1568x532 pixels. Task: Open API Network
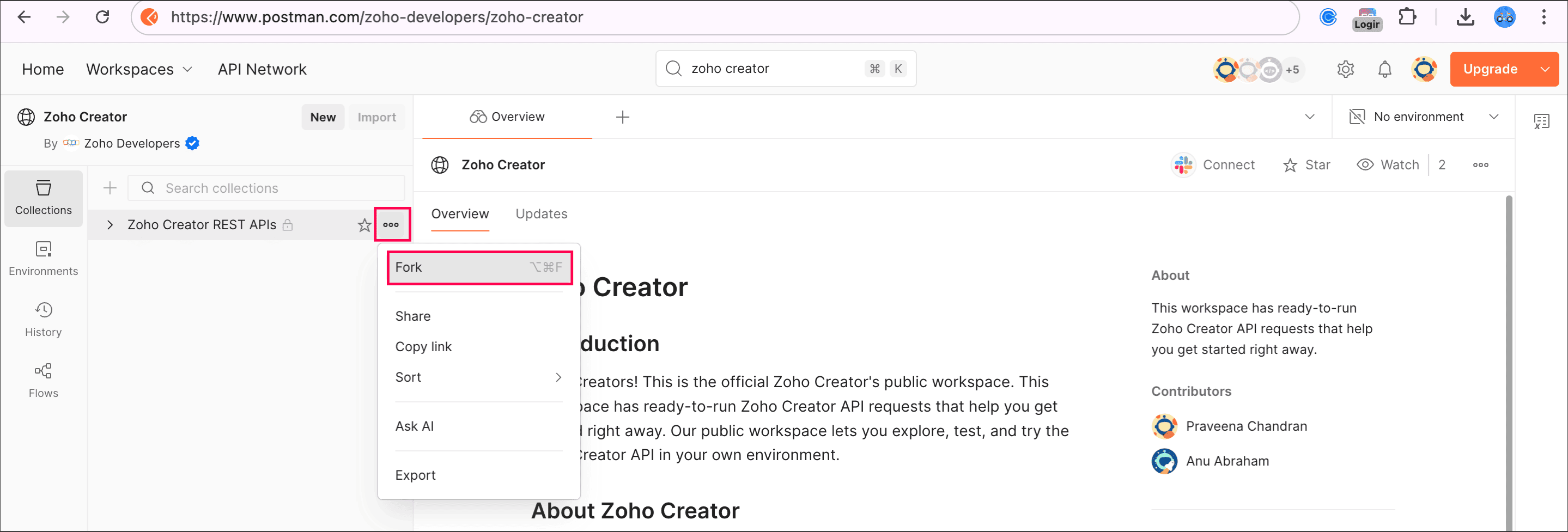(262, 69)
